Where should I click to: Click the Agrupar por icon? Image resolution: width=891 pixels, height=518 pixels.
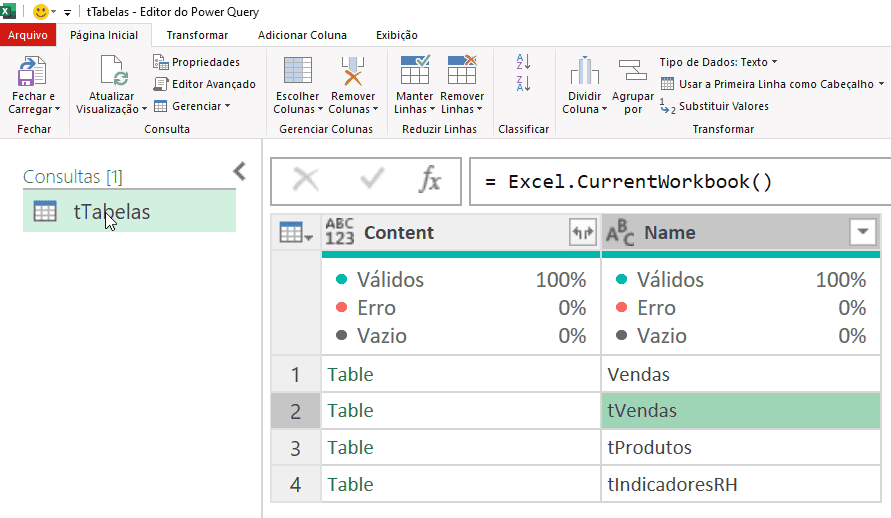[x=633, y=72]
